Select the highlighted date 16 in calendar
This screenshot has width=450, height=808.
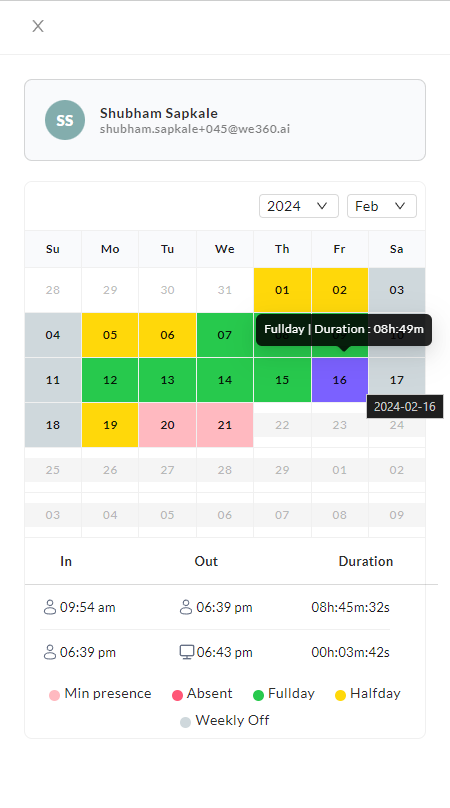click(x=340, y=380)
